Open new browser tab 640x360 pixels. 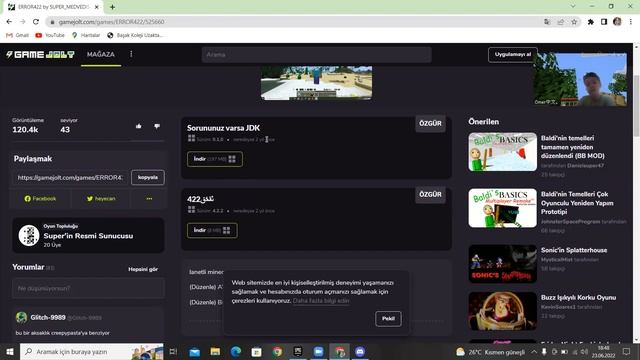coord(112,7)
